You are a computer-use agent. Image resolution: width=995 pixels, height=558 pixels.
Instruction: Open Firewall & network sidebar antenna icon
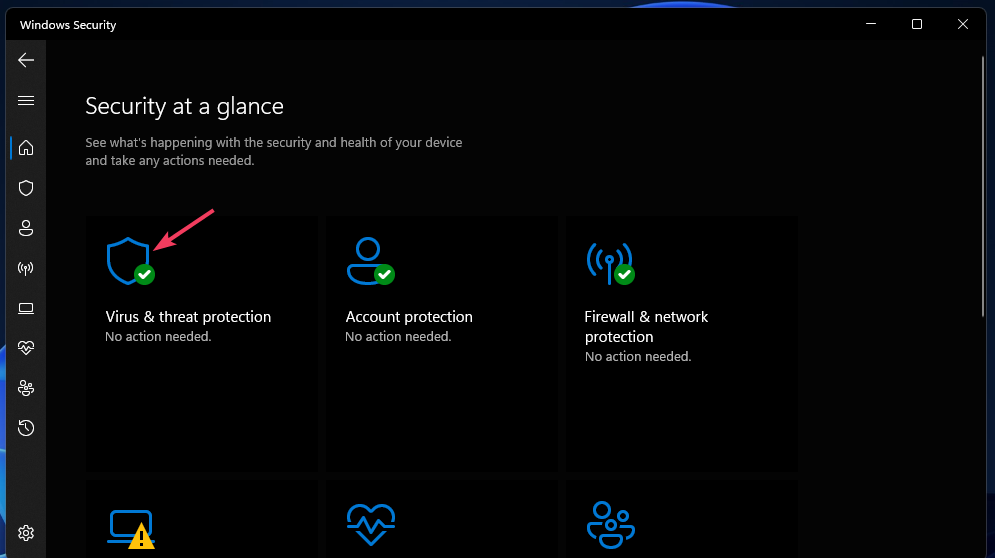point(26,269)
